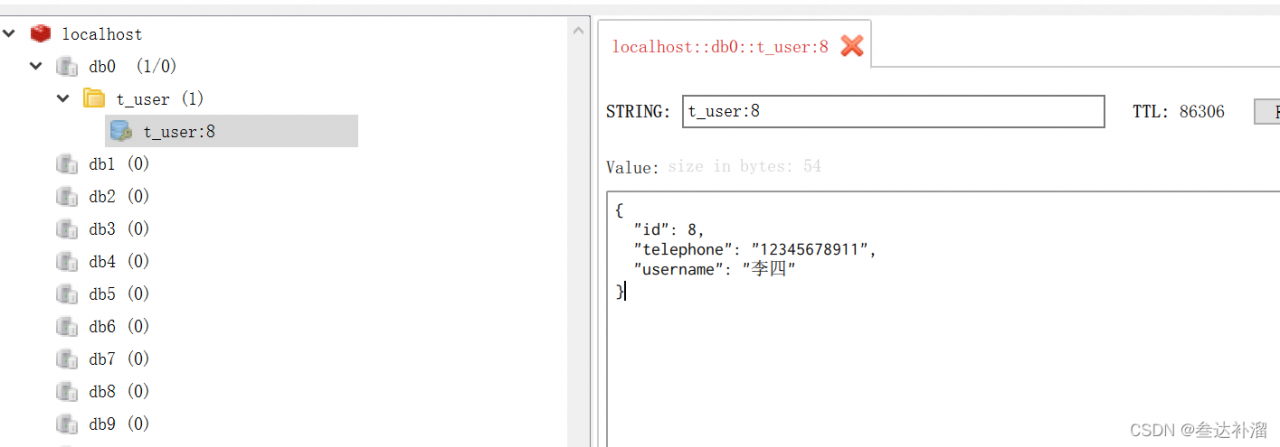This screenshot has height=447, width=1280.
Task: Click the "id": 8 line in value
Action: 668,230
